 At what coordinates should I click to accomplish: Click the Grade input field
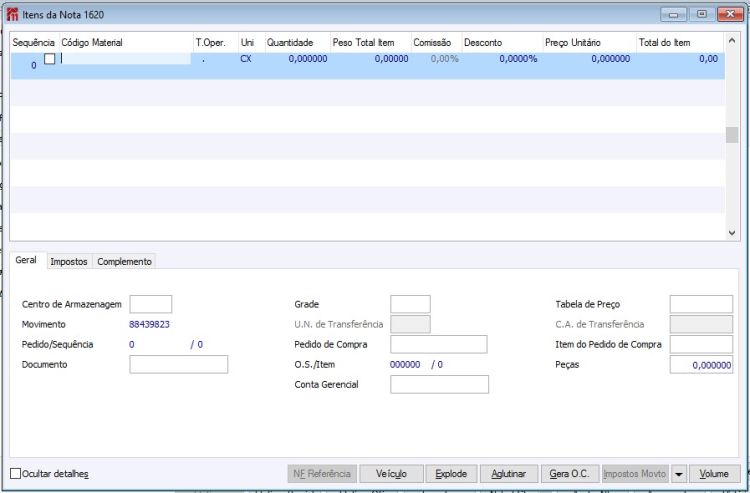point(410,304)
